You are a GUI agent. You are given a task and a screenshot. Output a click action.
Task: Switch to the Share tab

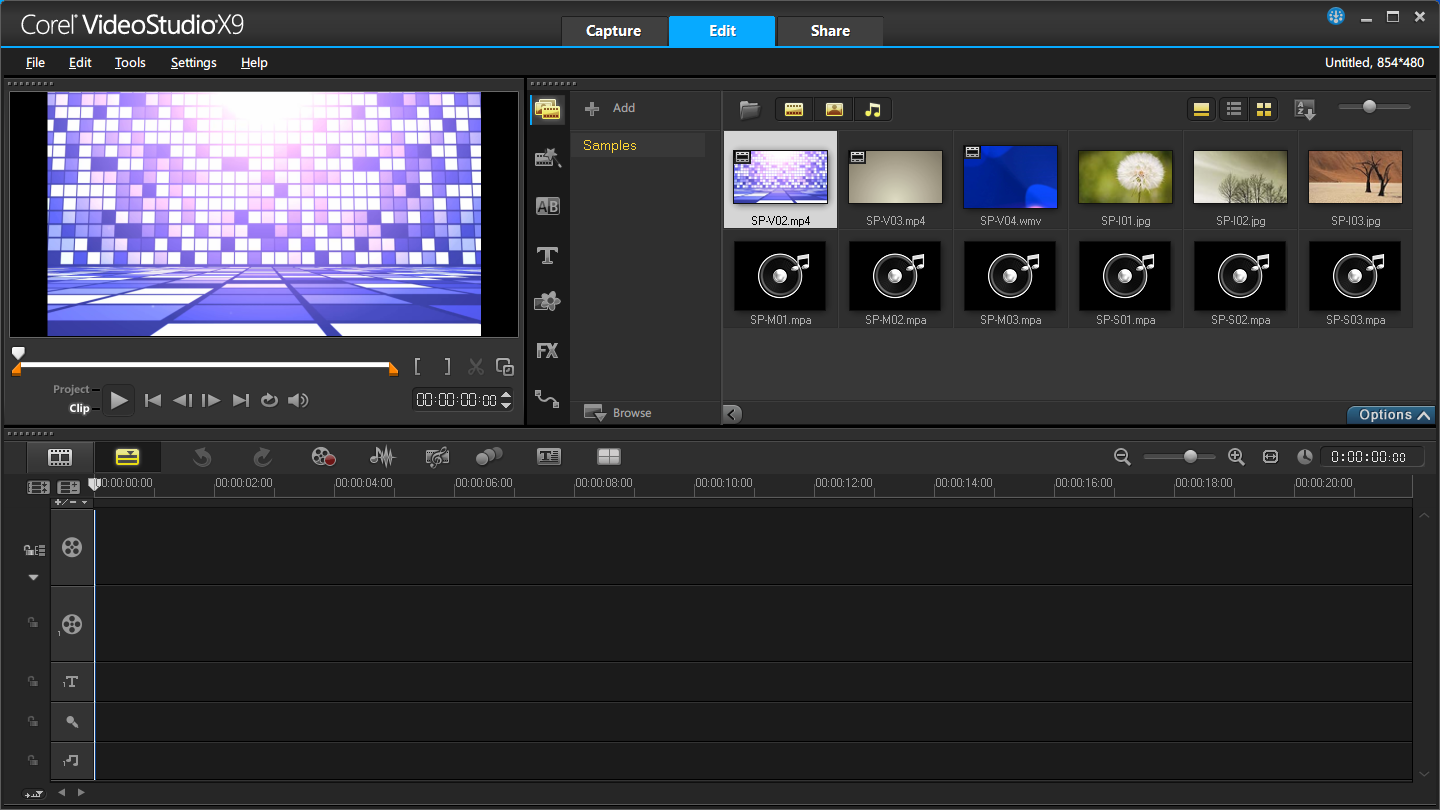(830, 31)
